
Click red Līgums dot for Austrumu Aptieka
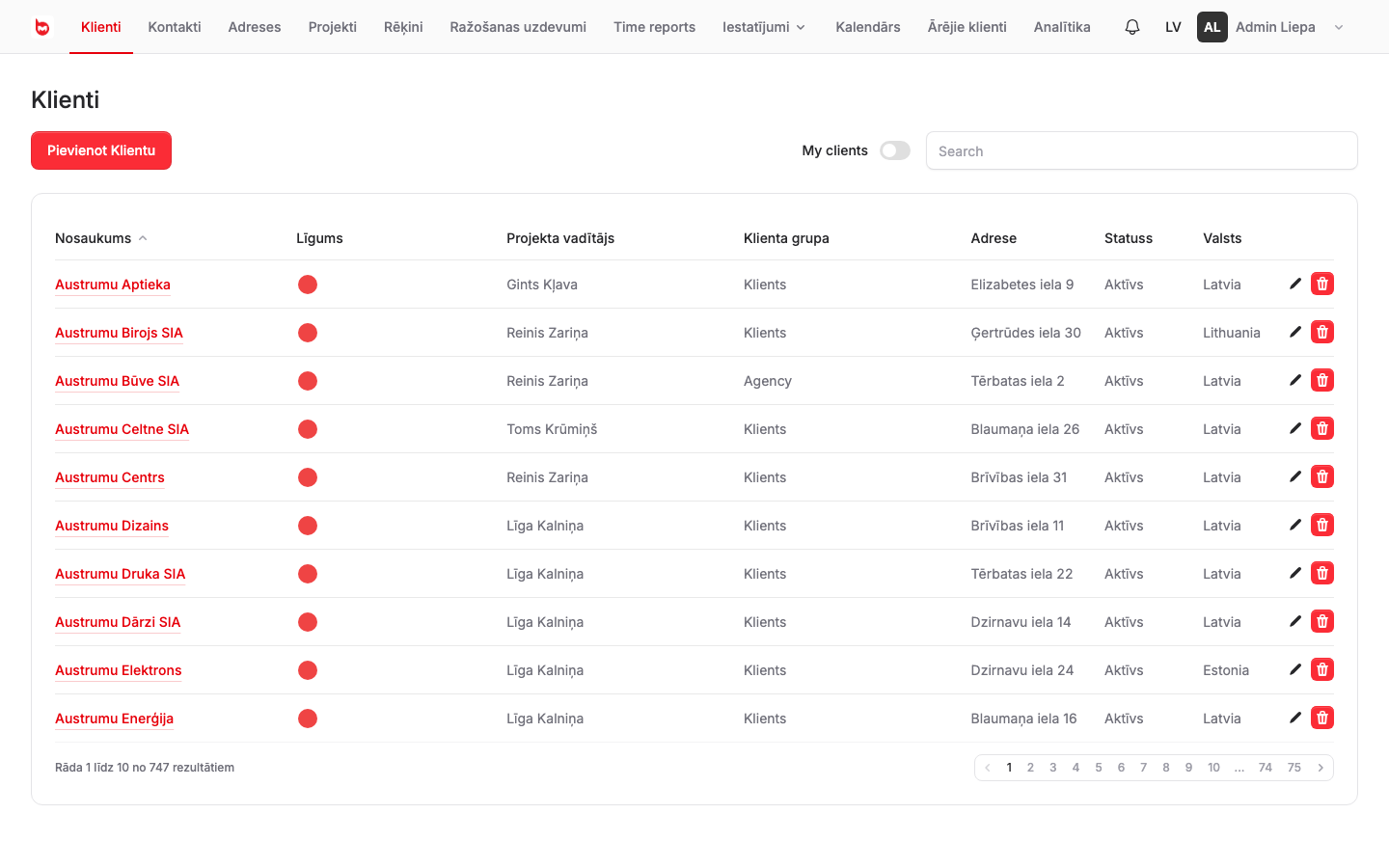(x=308, y=285)
